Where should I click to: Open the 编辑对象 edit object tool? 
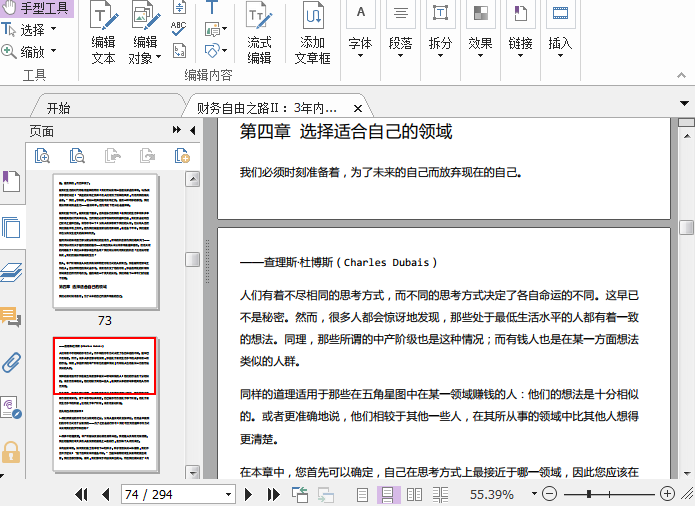(145, 34)
